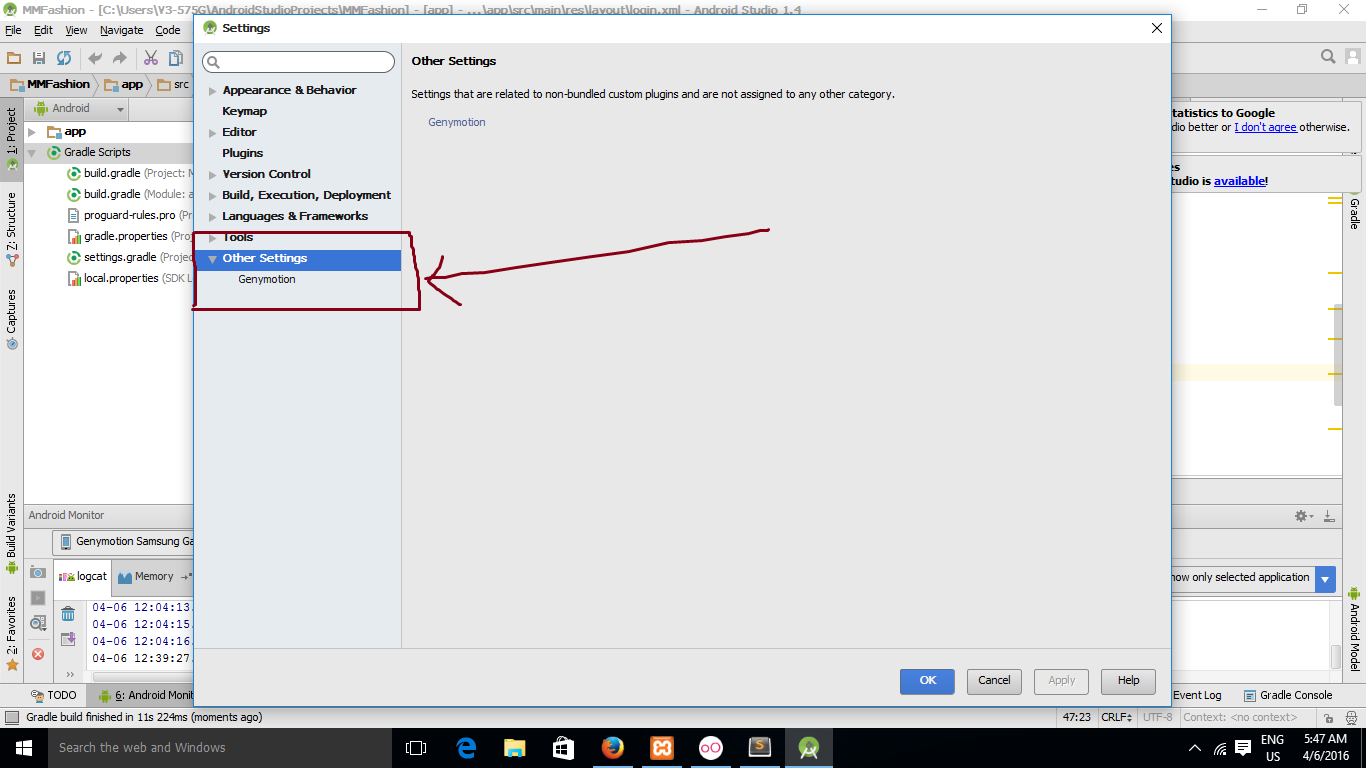Image resolution: width=1366 pixels, height=768 pixels.
Task: Open the Windows Store from the taskbar
Action: click(x=563, y=747)
